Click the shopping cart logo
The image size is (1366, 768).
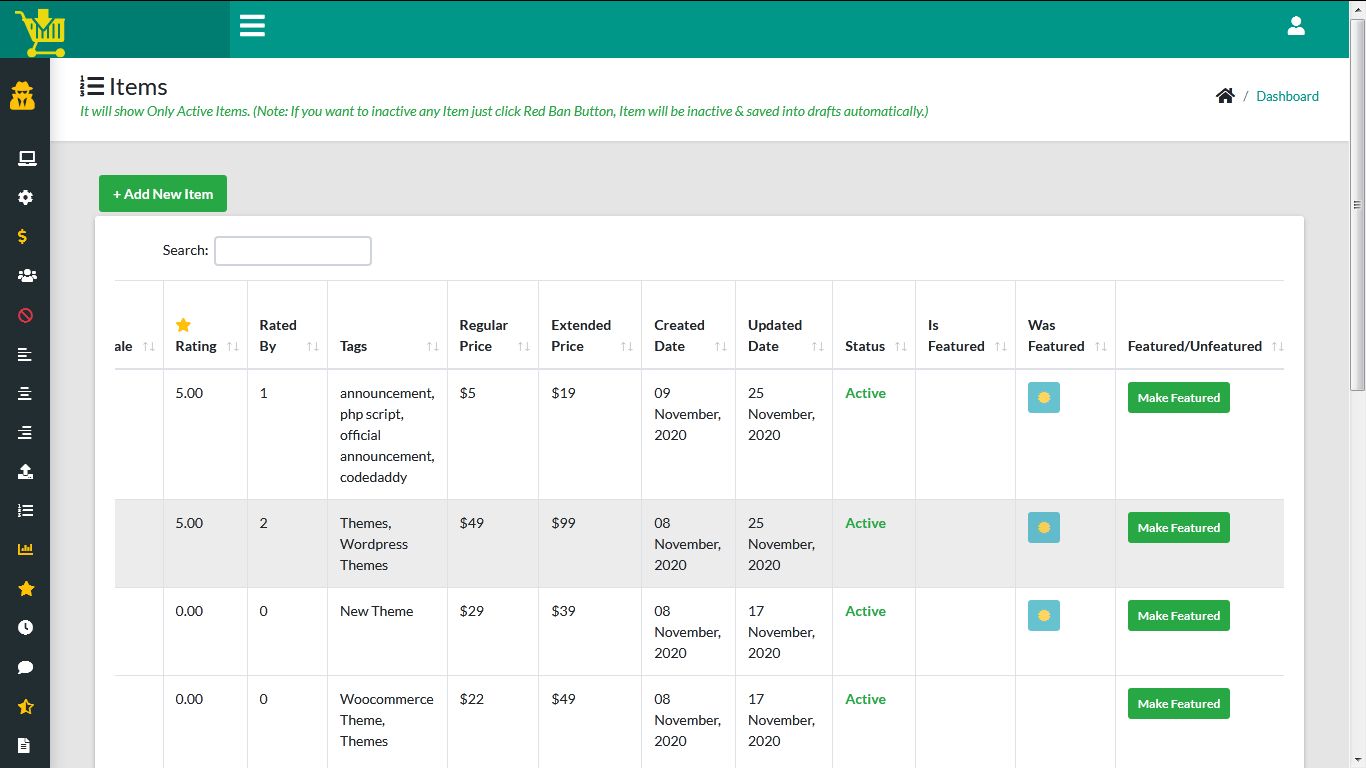tap(40, 32)
